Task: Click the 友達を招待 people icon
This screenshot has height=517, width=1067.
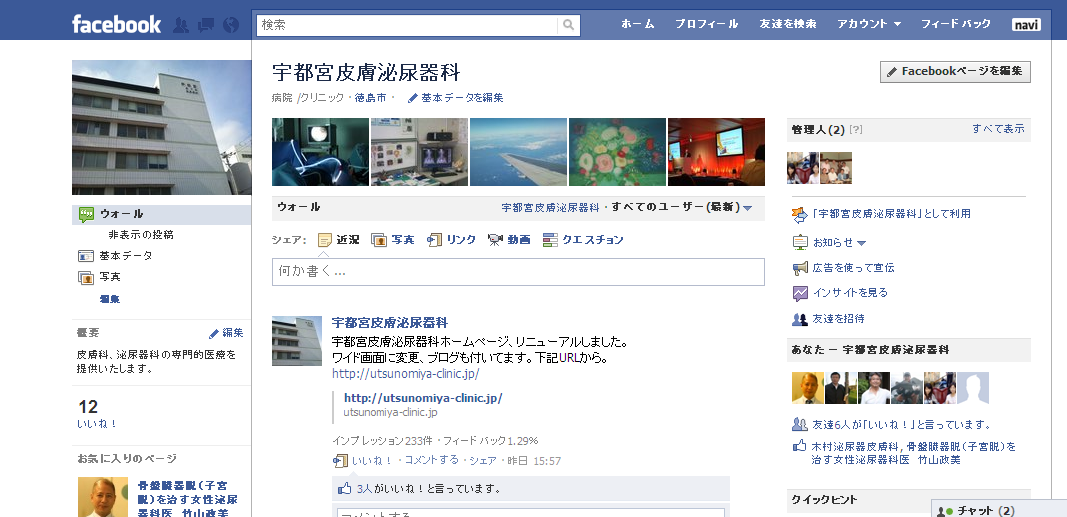Action: (800, 318)
